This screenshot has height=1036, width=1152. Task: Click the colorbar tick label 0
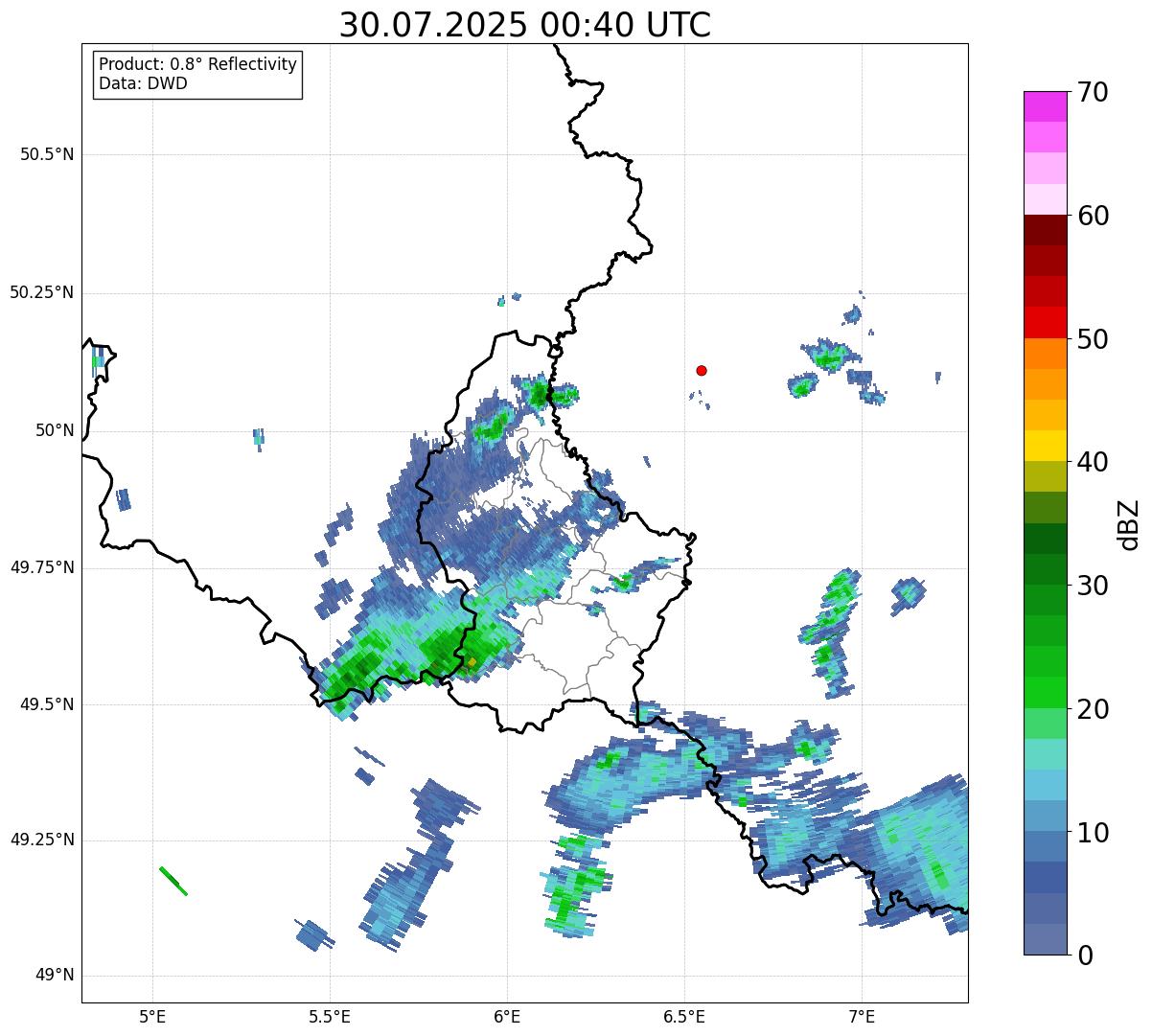(x=1084, y=955)
